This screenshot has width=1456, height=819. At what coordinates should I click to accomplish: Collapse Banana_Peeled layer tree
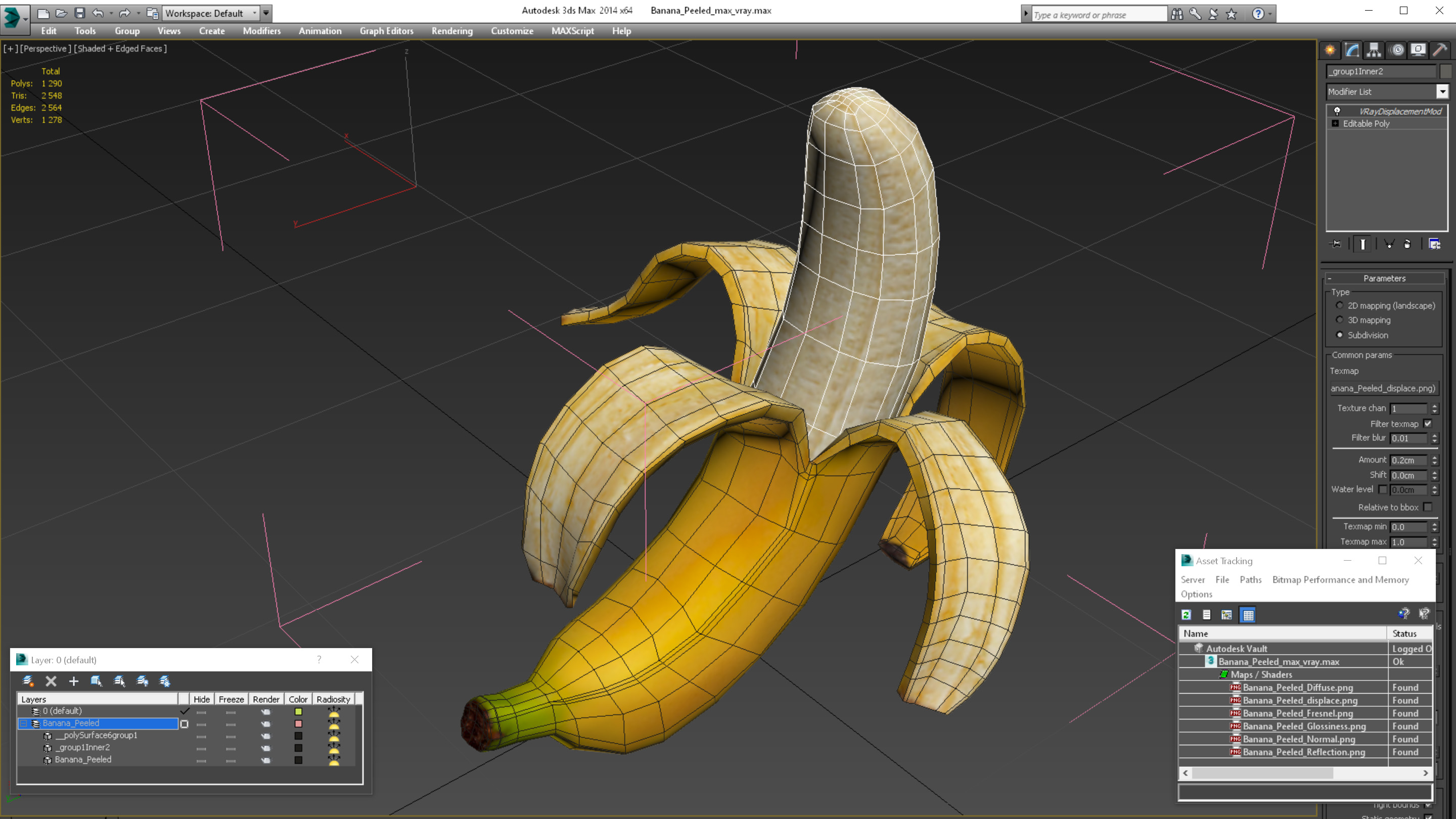24,723
